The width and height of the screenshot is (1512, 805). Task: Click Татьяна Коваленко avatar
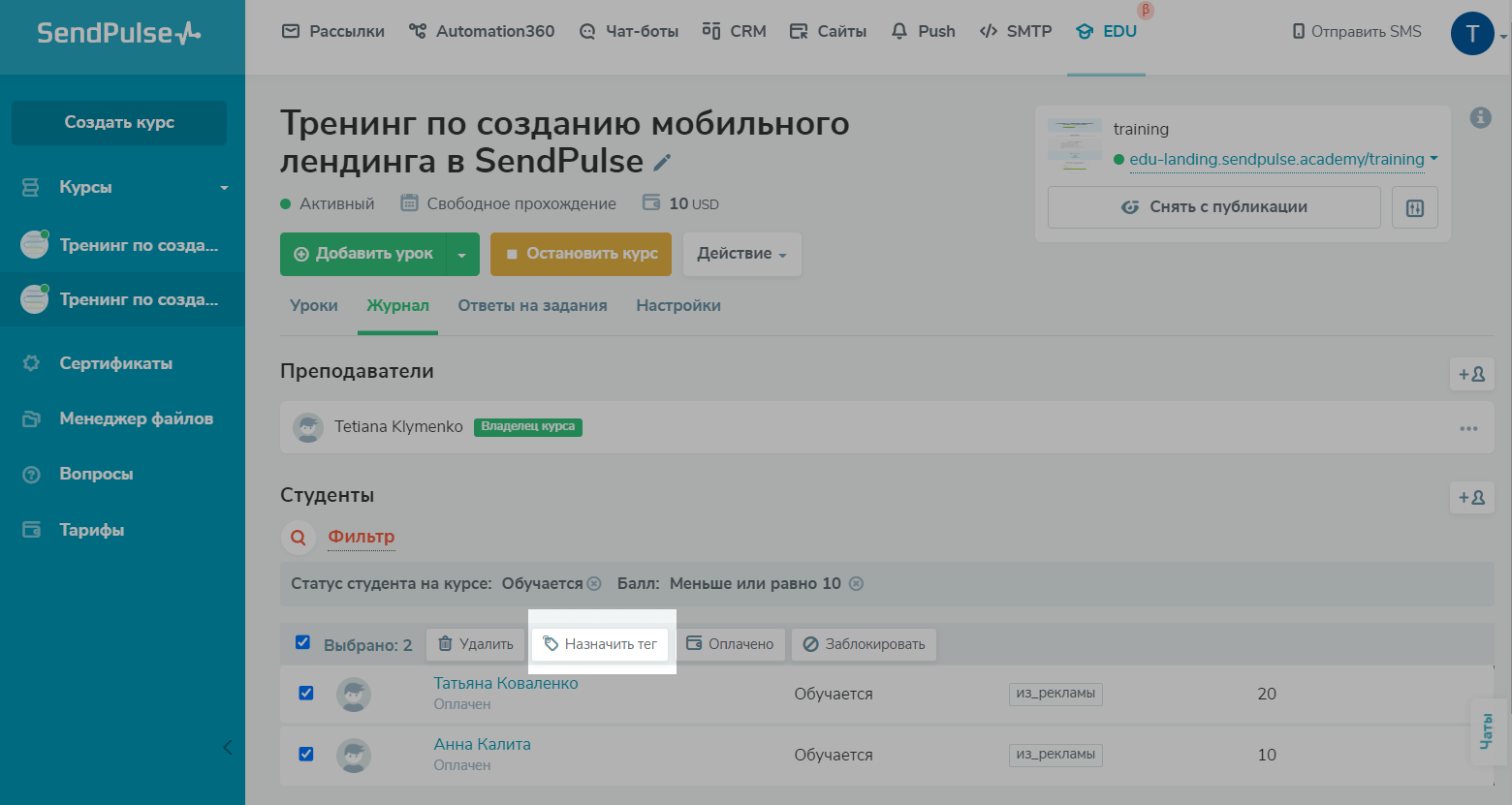coord(354,695)
